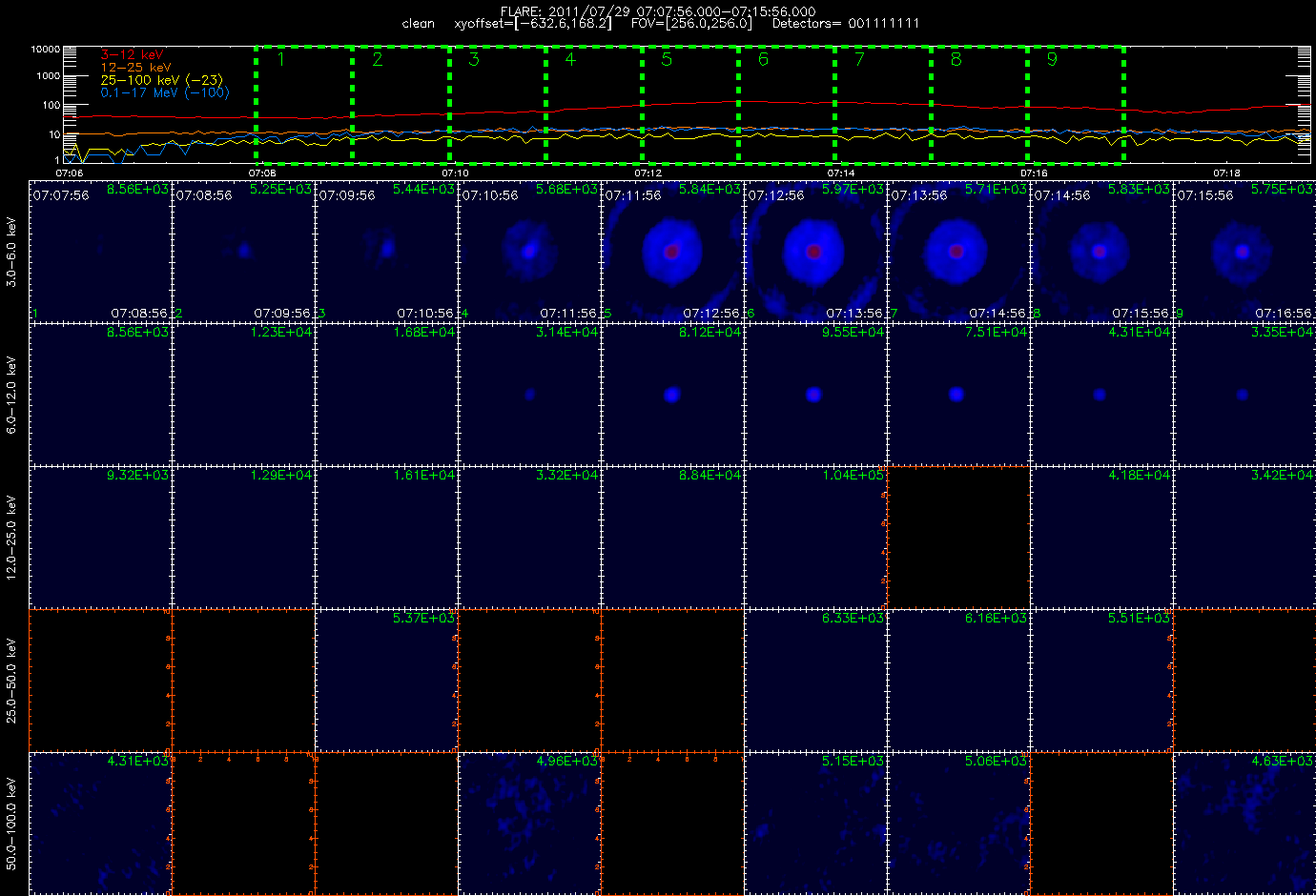This screenshot has height=896, width=1316.
Task: Click the '50.0-100.0 keV' row label
Action: point(11,824)
